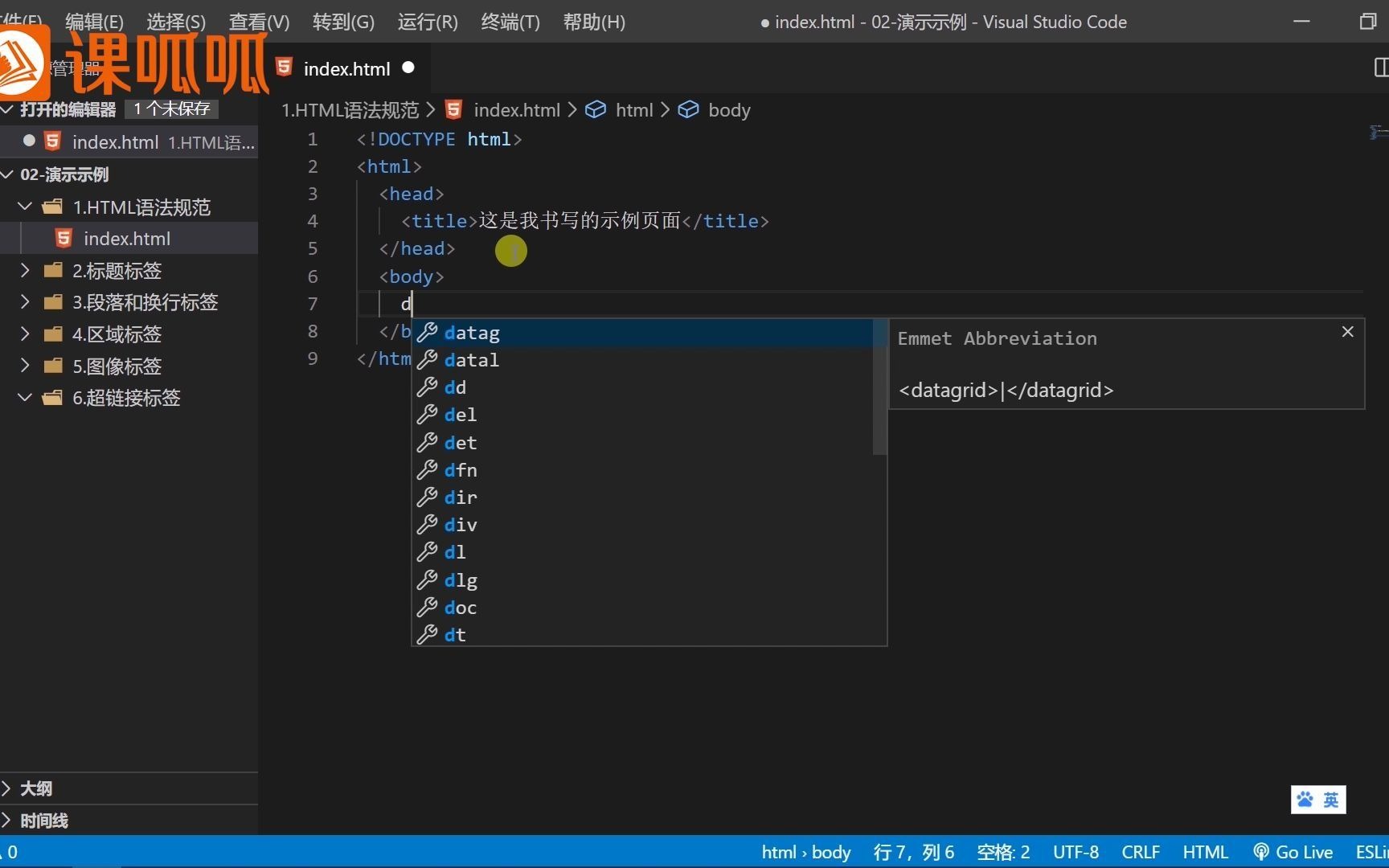Pick the doc suggestion wrench icon
The image size is (1389, 868).
tap(427, 608)
